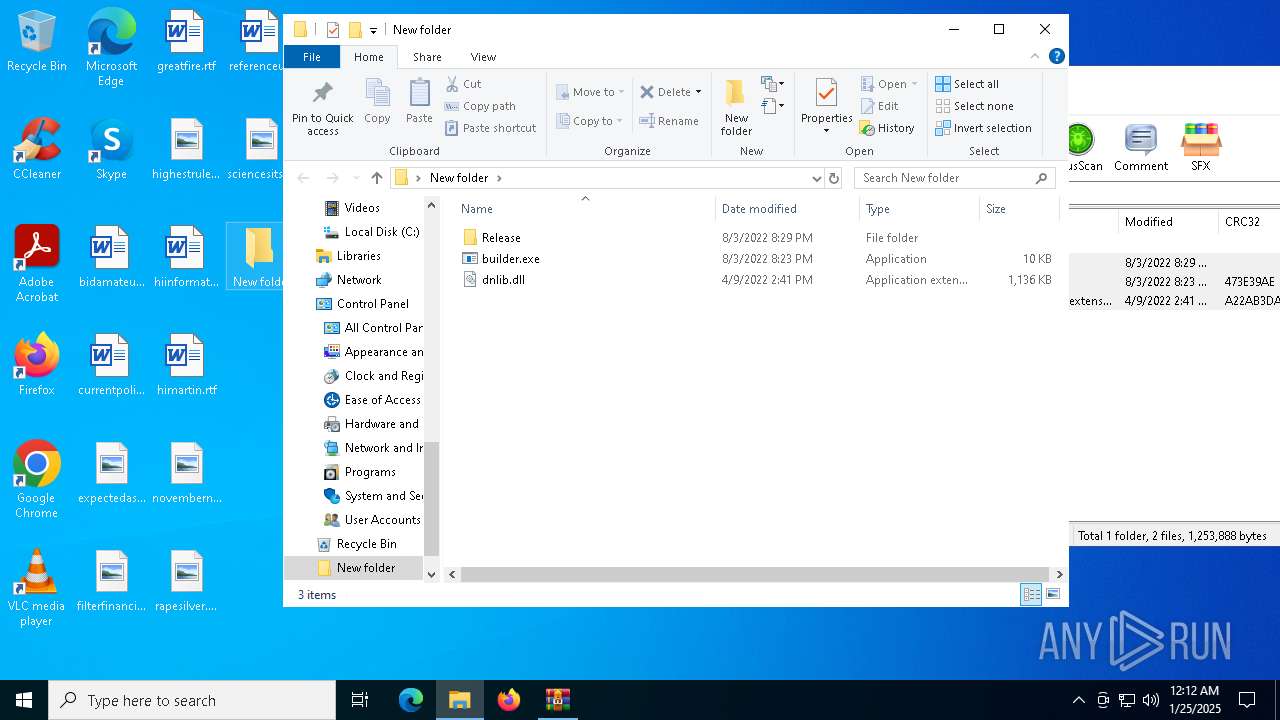This screenshot has width=1280, height=720.
Task: Sort files by Date modified column
Action: pos(787,208)
